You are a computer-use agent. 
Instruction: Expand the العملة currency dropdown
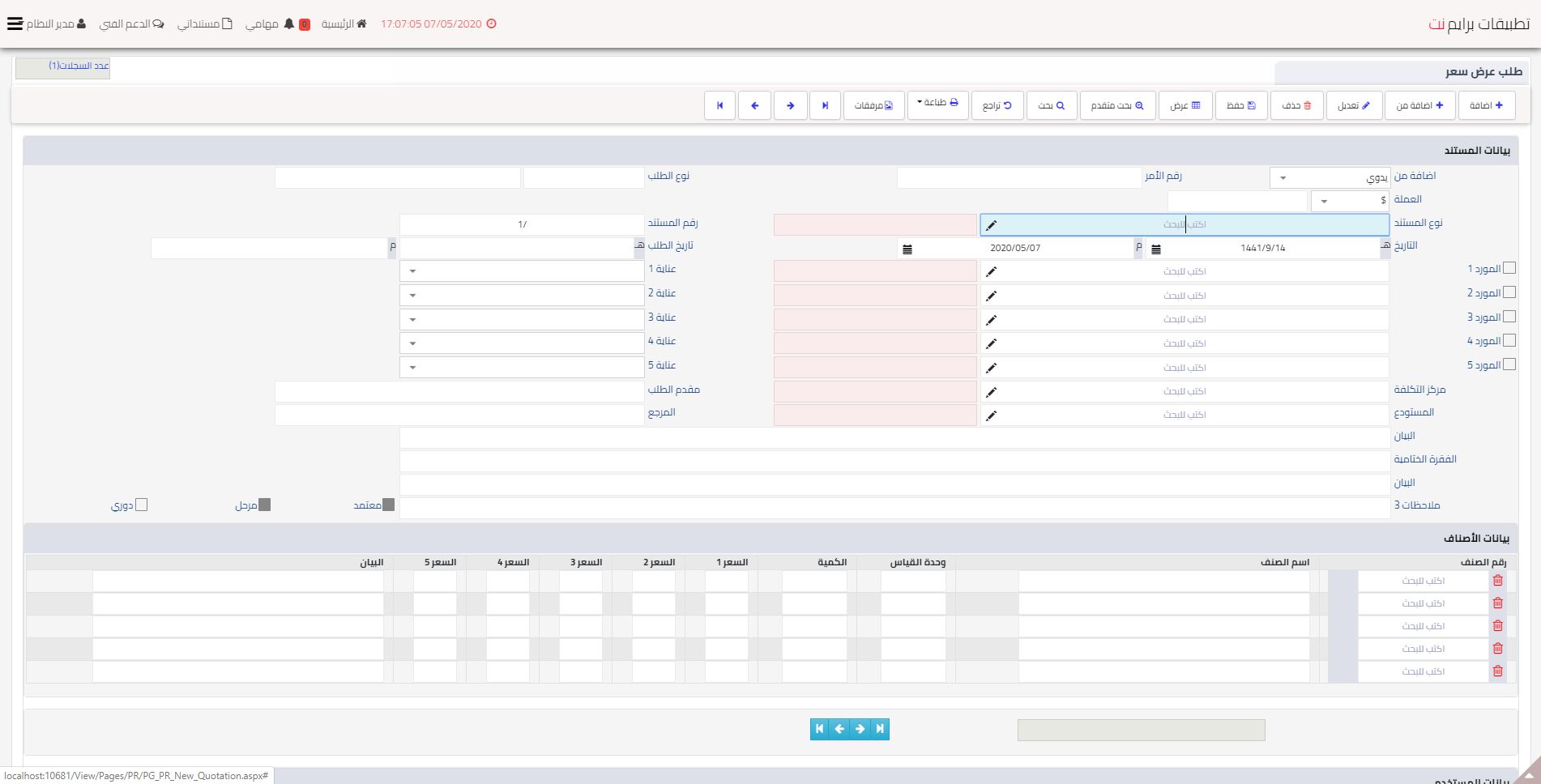pyautogui.click(x=1324, y=201)
